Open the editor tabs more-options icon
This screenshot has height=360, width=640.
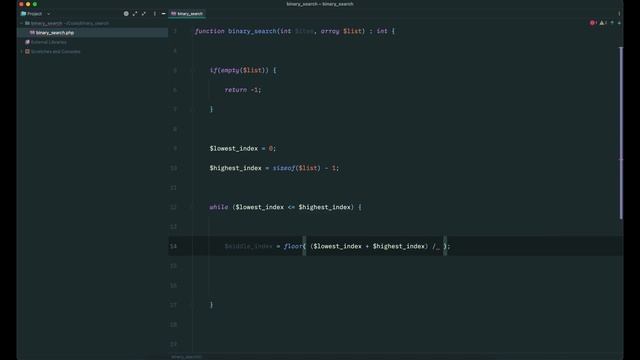point(619,13)
